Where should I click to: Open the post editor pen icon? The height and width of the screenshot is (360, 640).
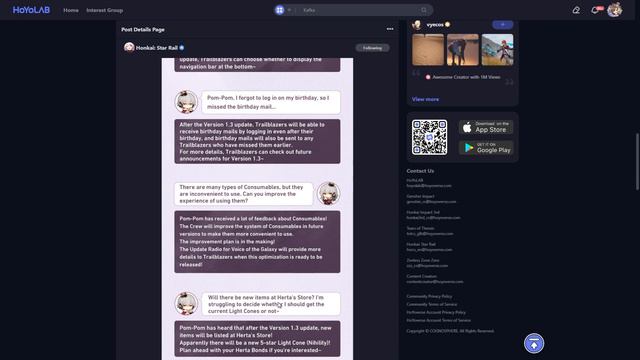click(576, 10)
